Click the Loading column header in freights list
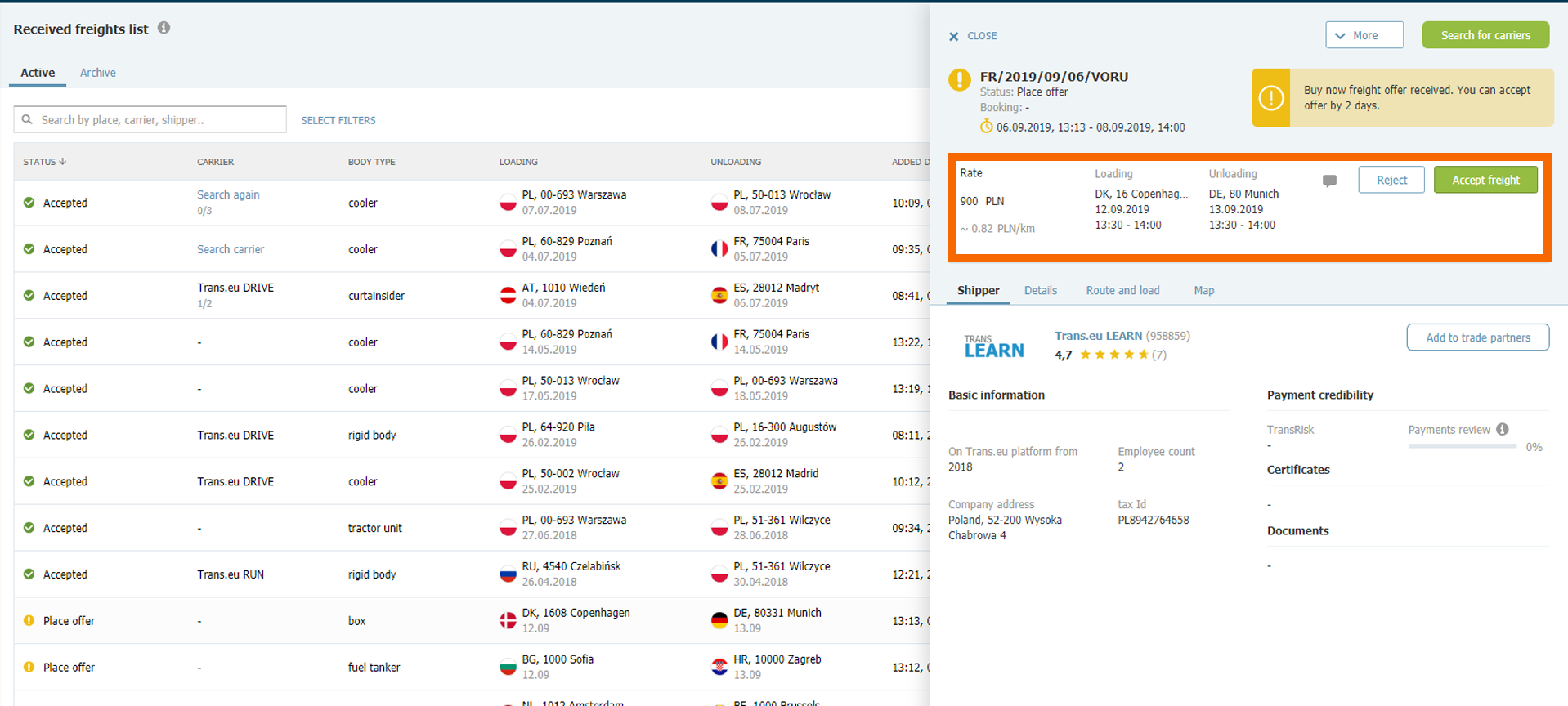Image resolution: width=1568 pixels, height=706 pixels. [x=518, y=162]
